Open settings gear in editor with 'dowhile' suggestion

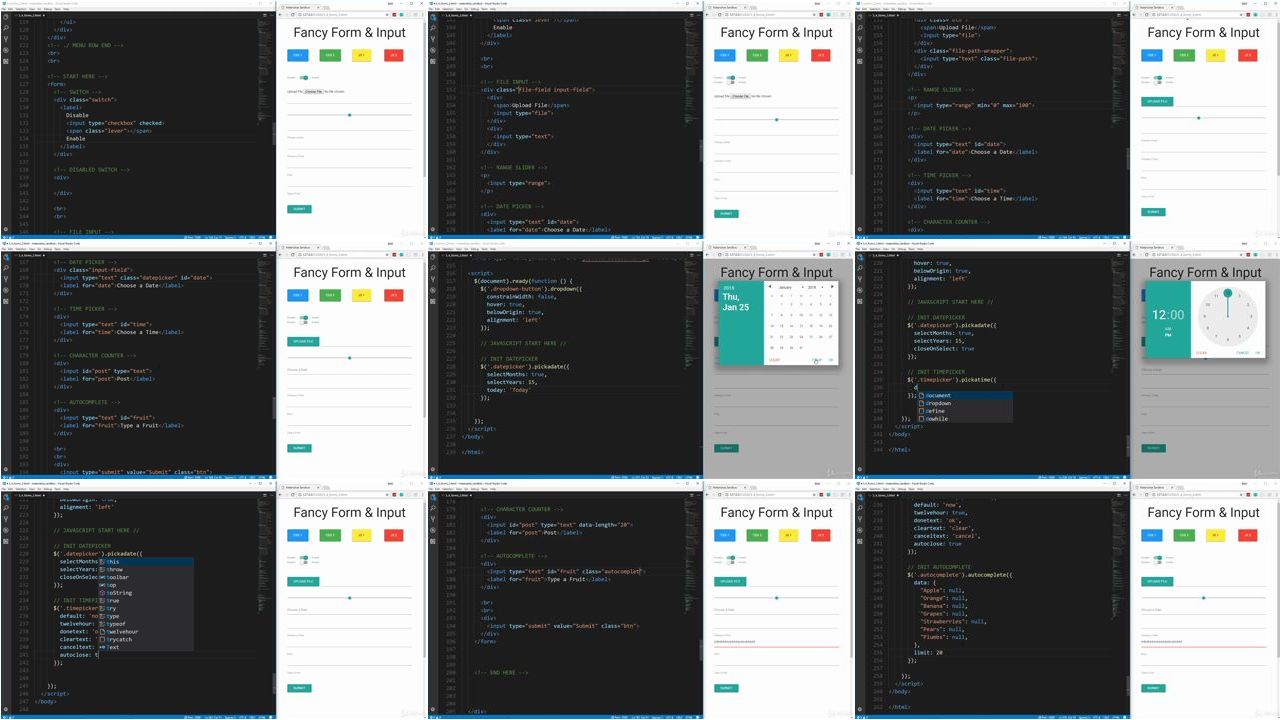coord(860,469)
